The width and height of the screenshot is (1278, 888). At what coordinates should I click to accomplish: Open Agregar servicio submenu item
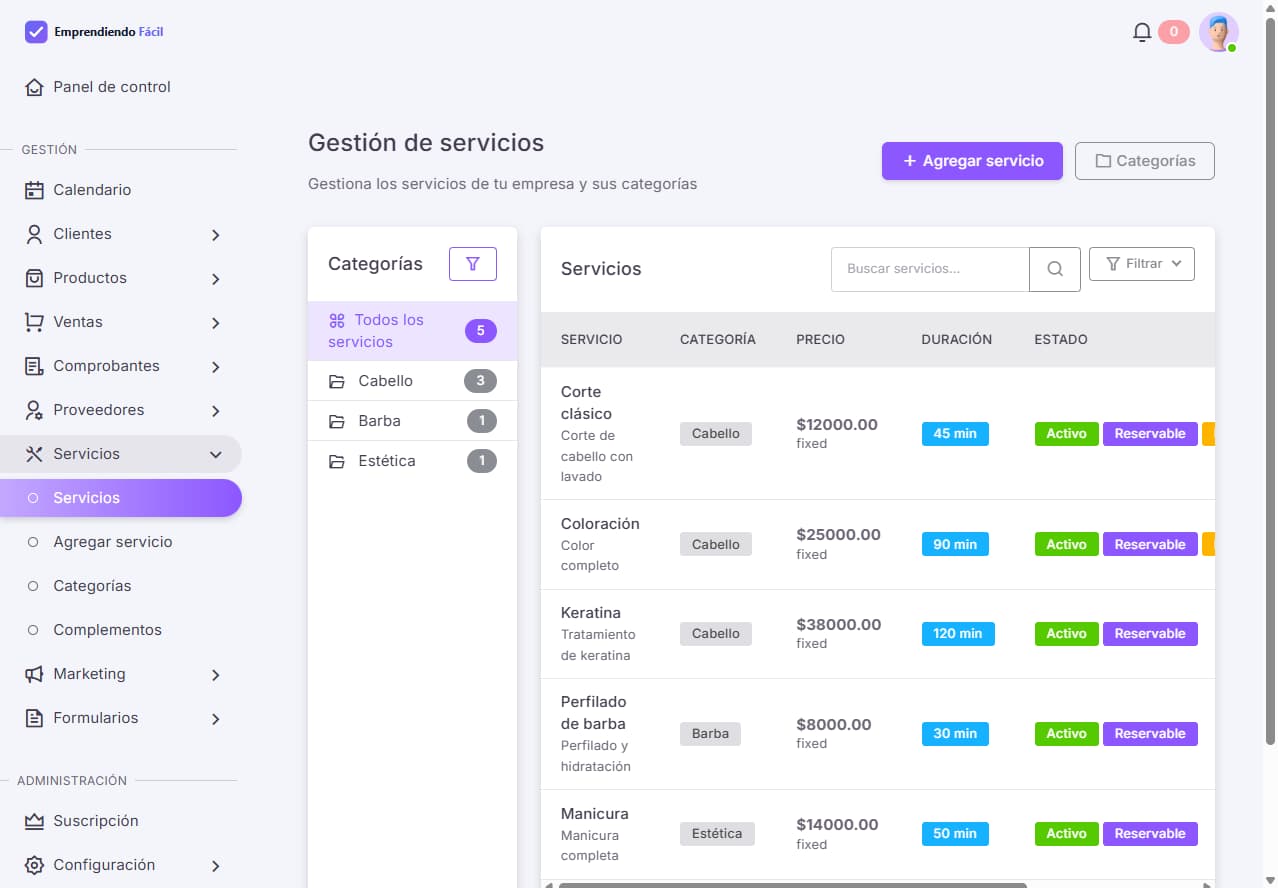[120, 542]
